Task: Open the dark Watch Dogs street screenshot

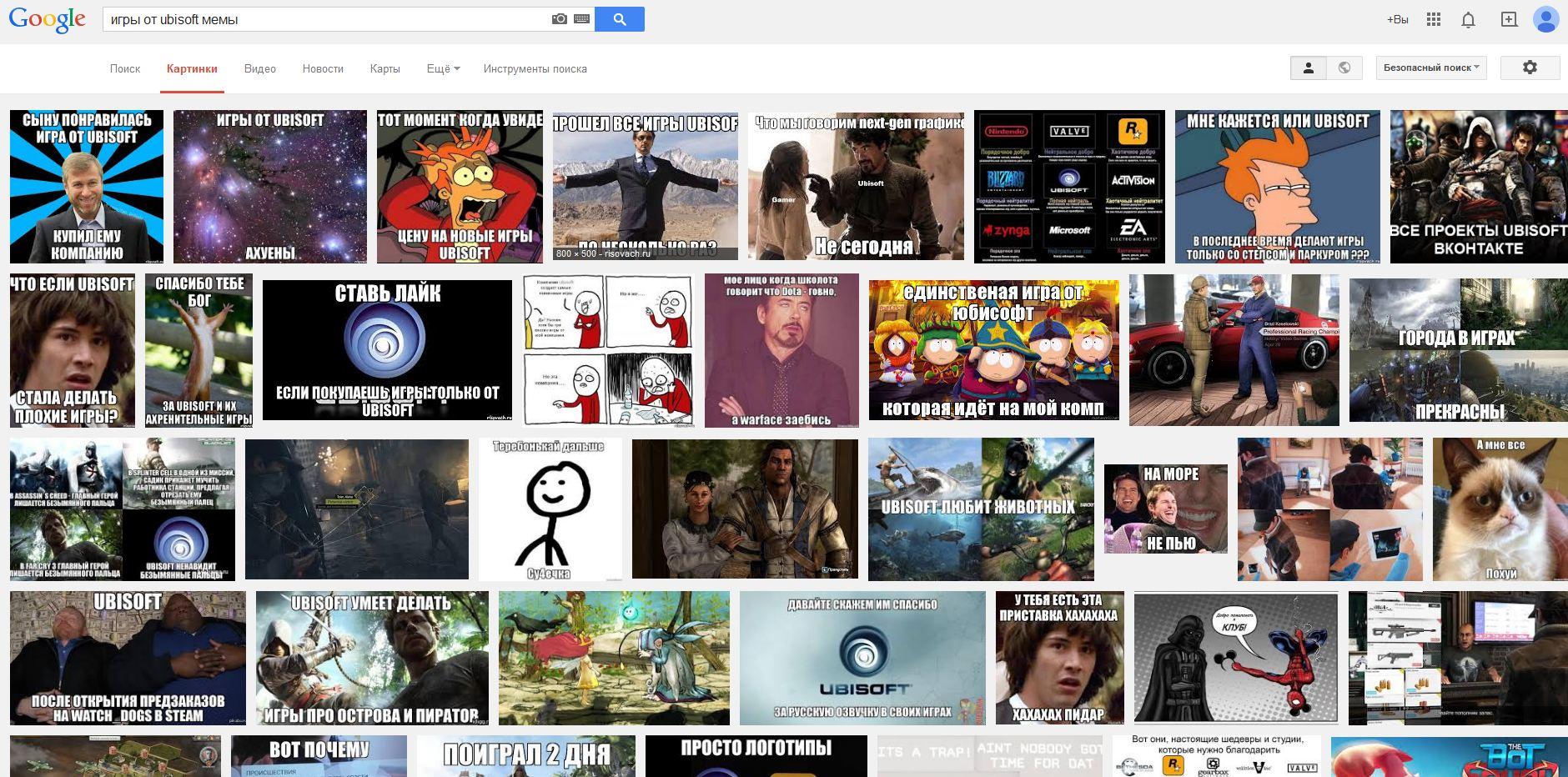Action: [357, 509]
